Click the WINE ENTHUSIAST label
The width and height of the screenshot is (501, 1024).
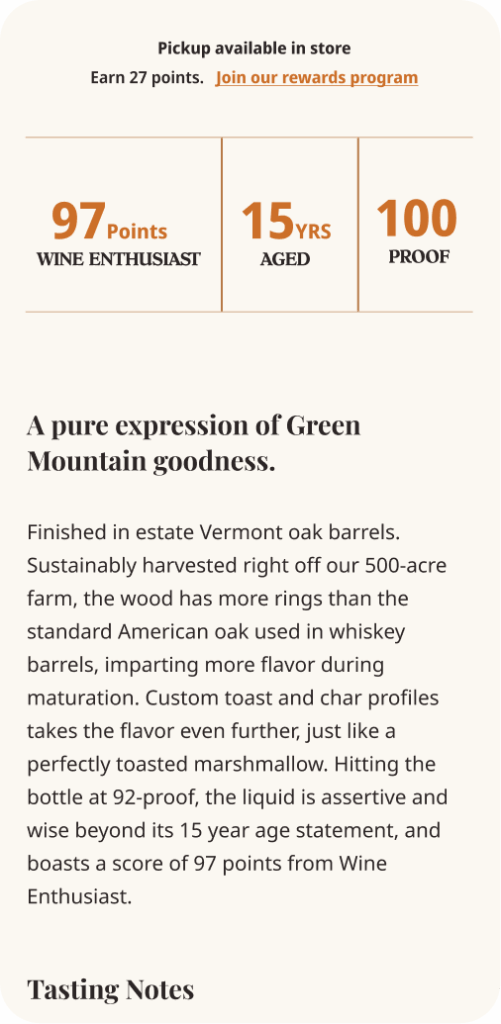(x=118, y=259)
